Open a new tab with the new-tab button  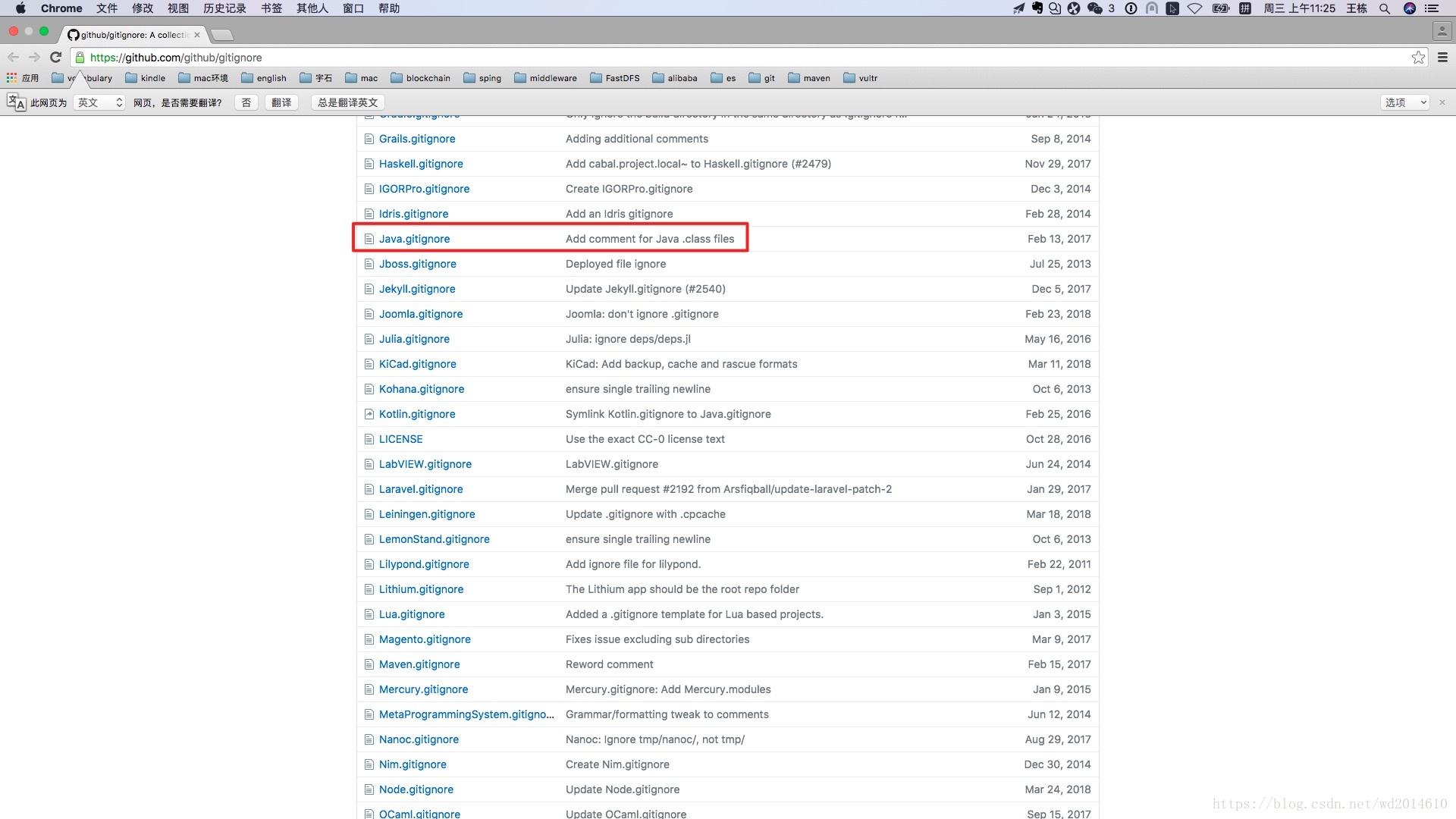tap(221, 35)
